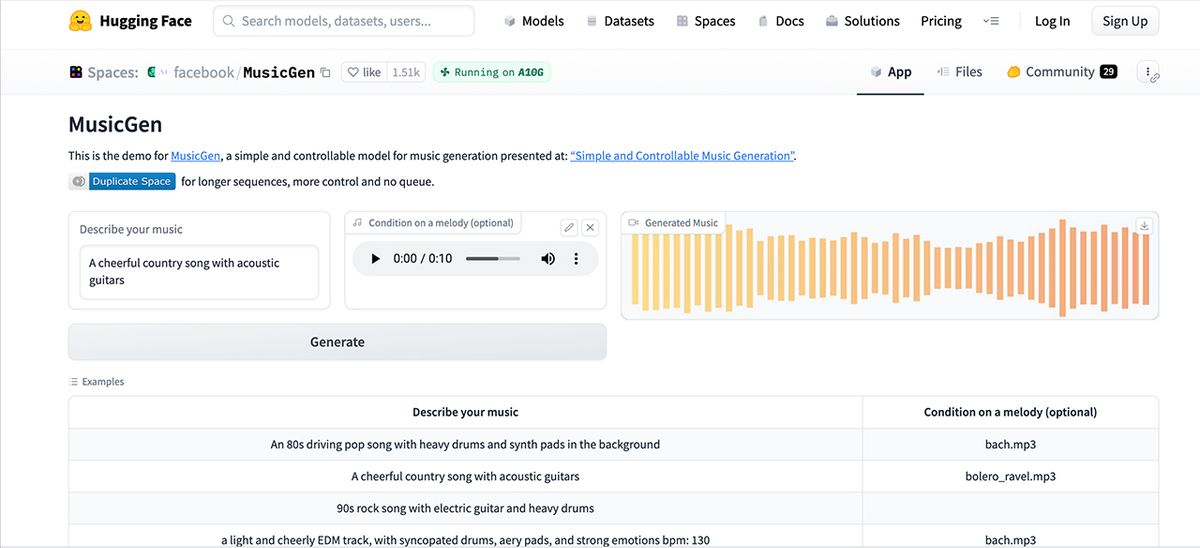
Task: Click the bolero_ravel.mp3 cell
Action: coord(1010,476)
